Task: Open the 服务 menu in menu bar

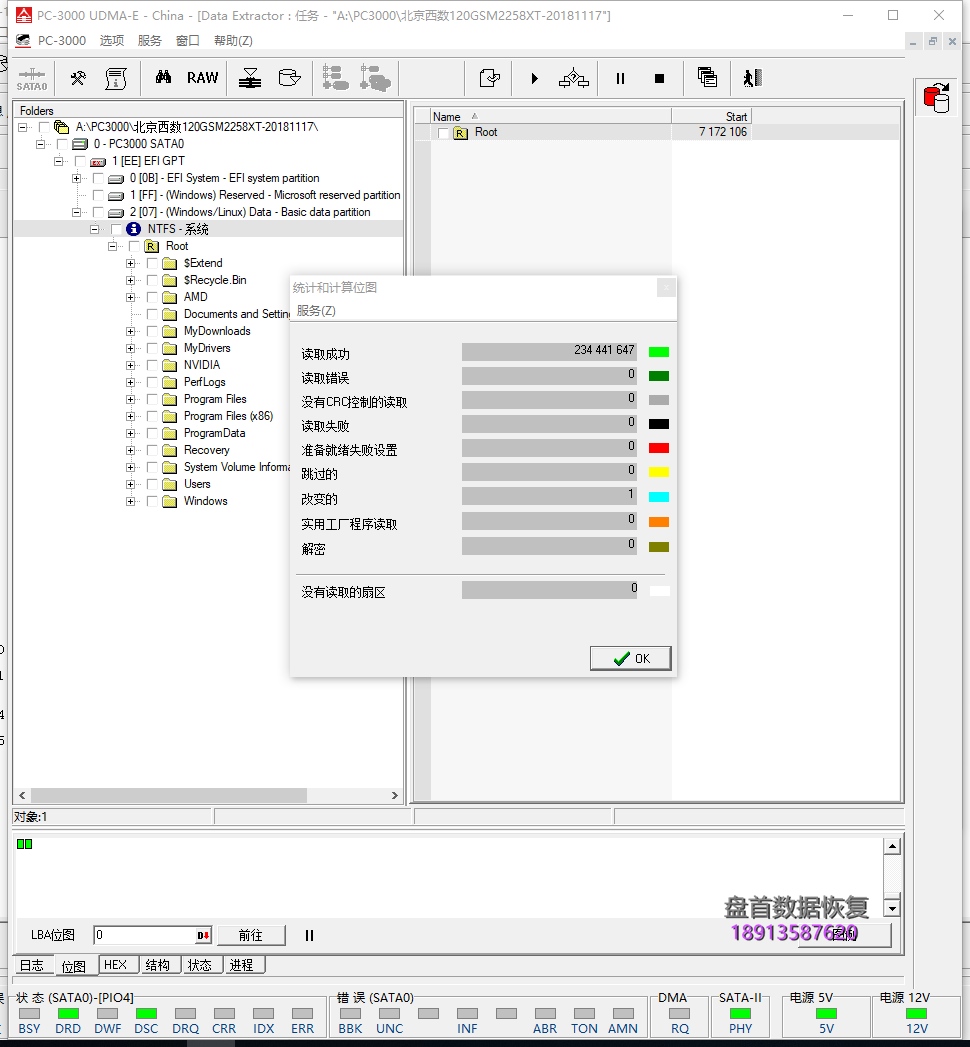Action: (x=149, y=41)
